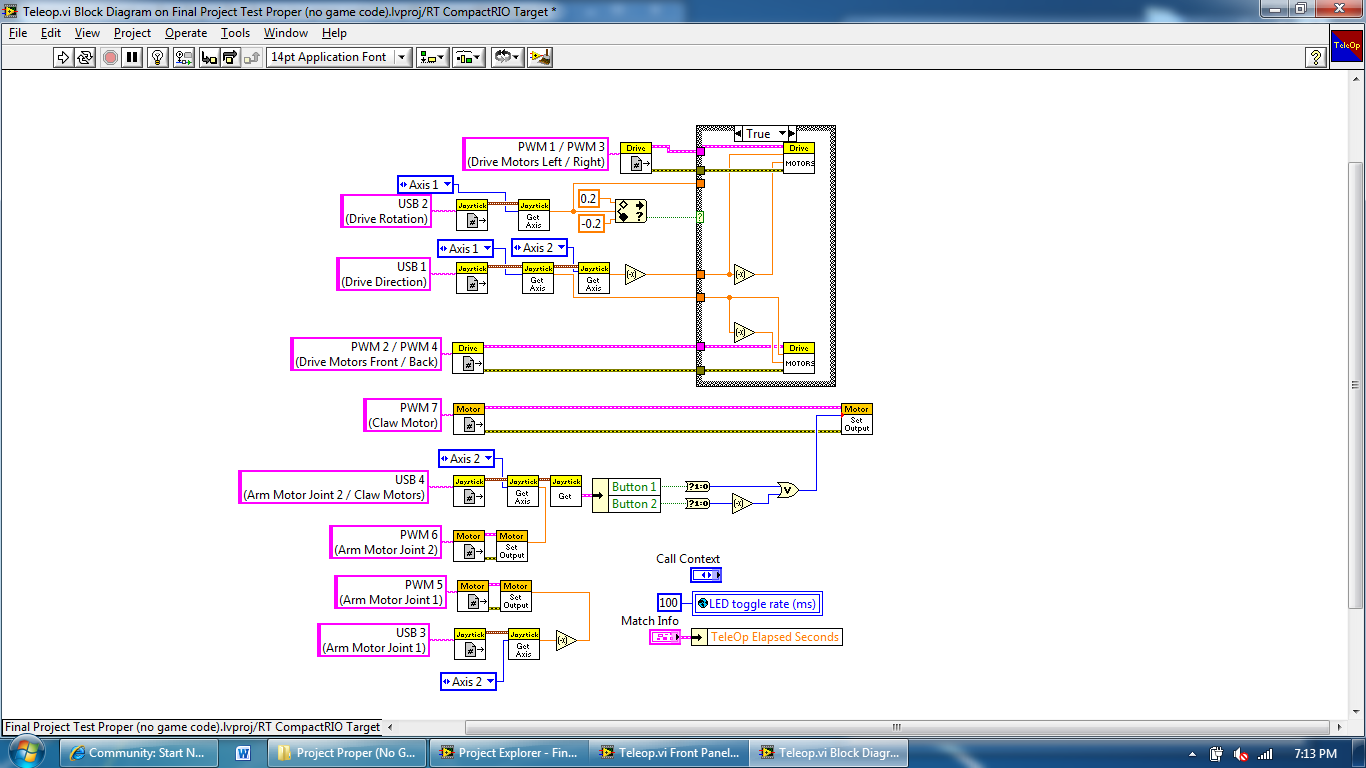
Task: Click the Run Continuously button
Action: coord(85,57)
